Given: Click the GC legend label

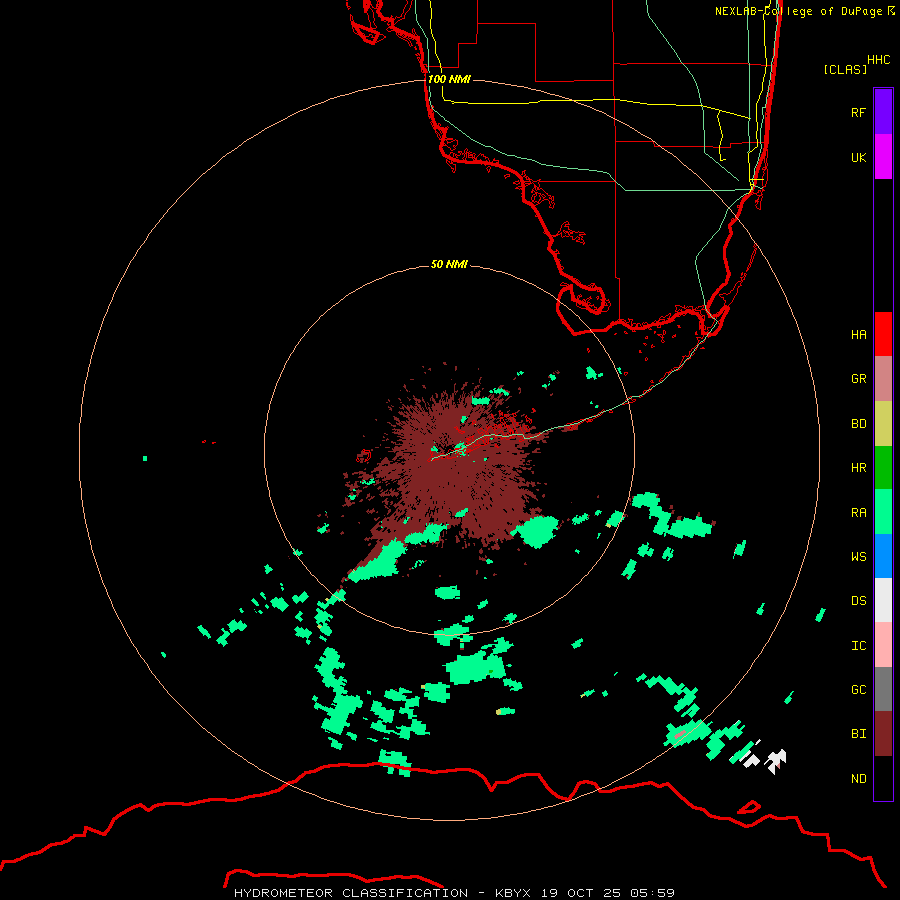Looking at the screenshot, I should pyautogui.click(x=858, y=690).
